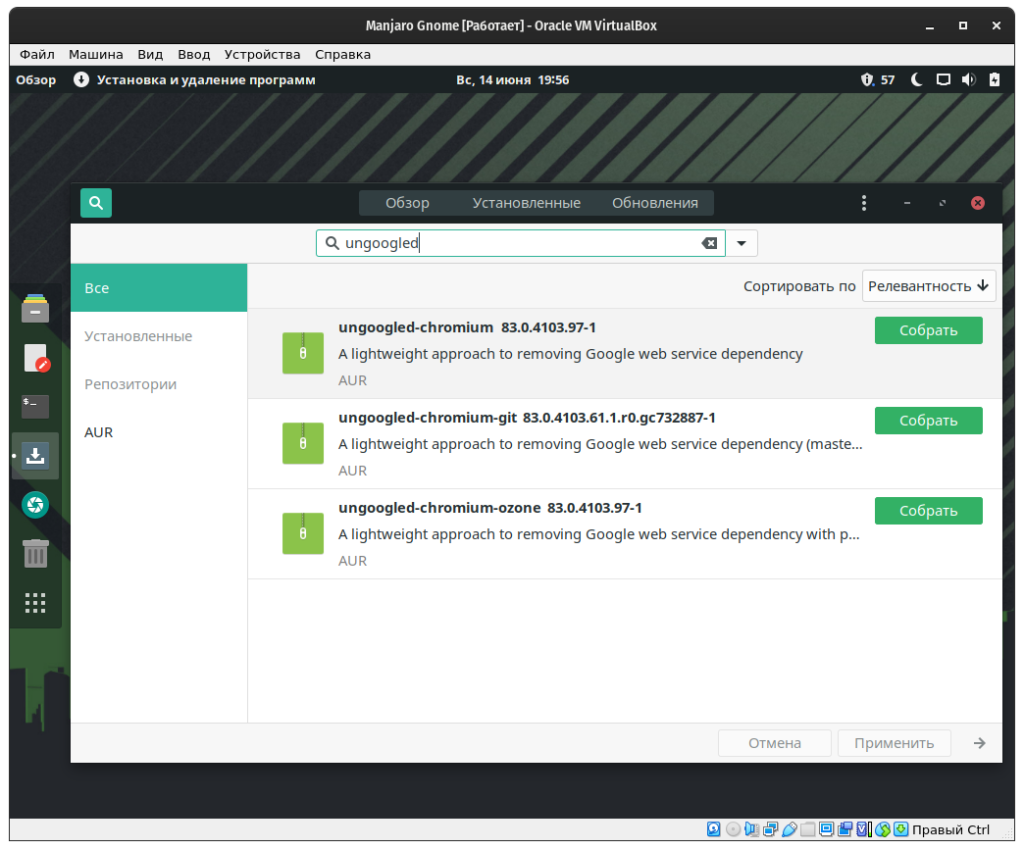Select the Все filter in sidebar
This screenshot has height=850, width=1024.
coord(159,288)
